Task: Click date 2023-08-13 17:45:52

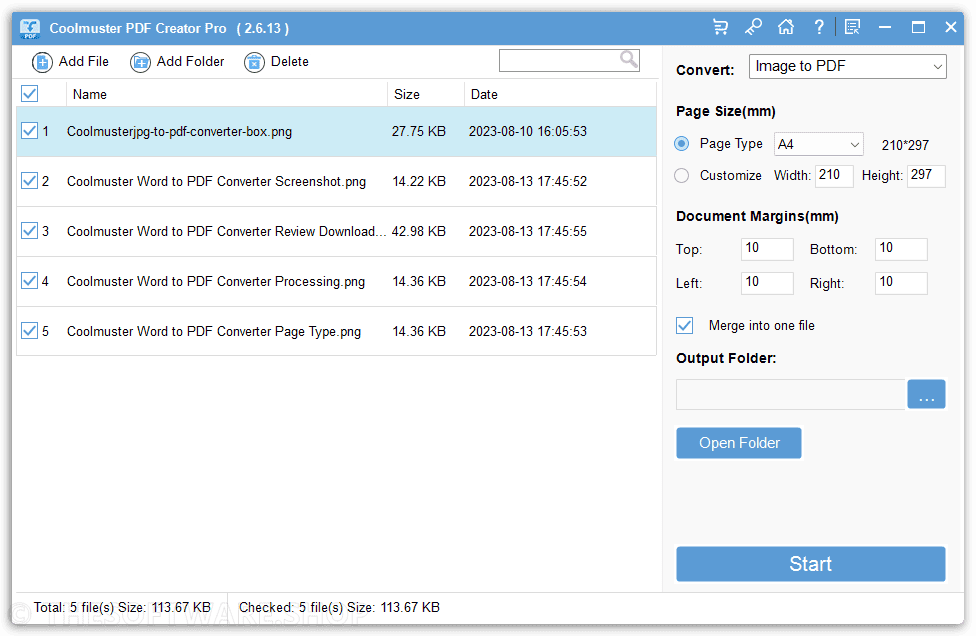Action: click(x=527, y=181)
